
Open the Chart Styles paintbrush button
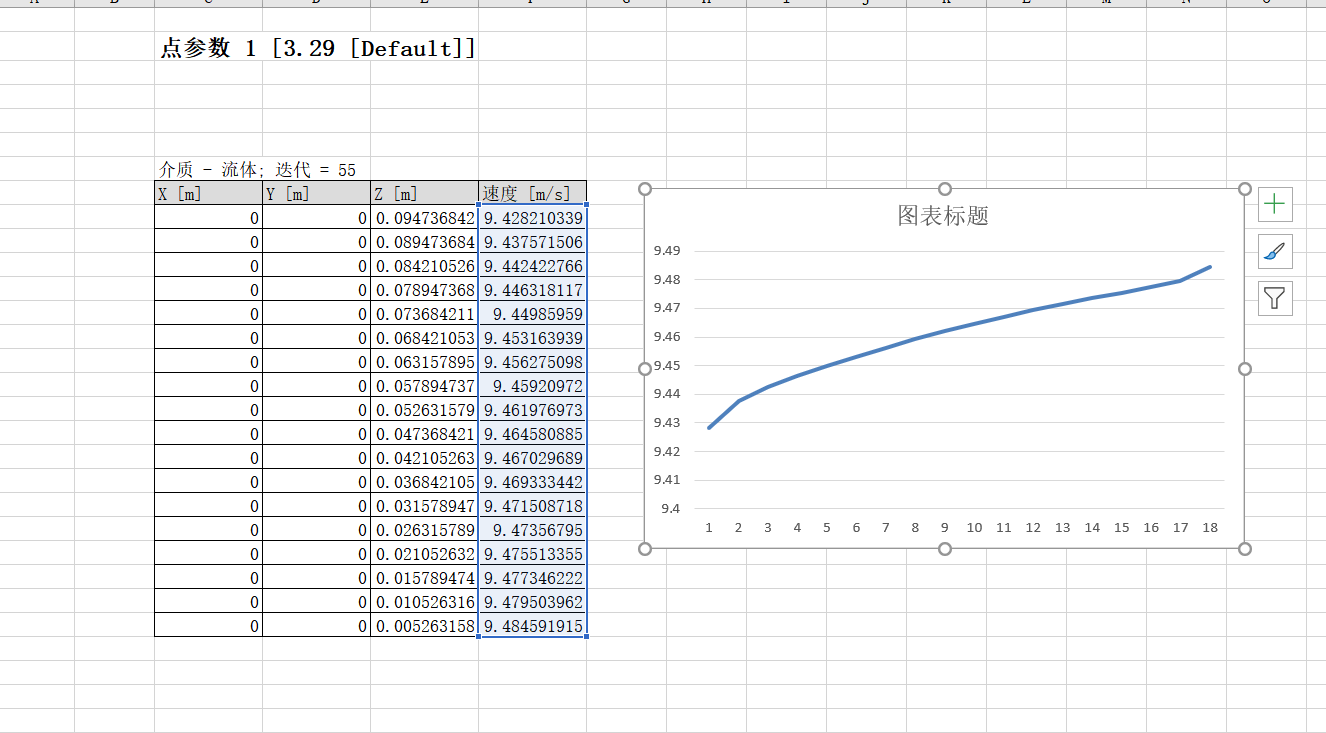pos(1275,251)
